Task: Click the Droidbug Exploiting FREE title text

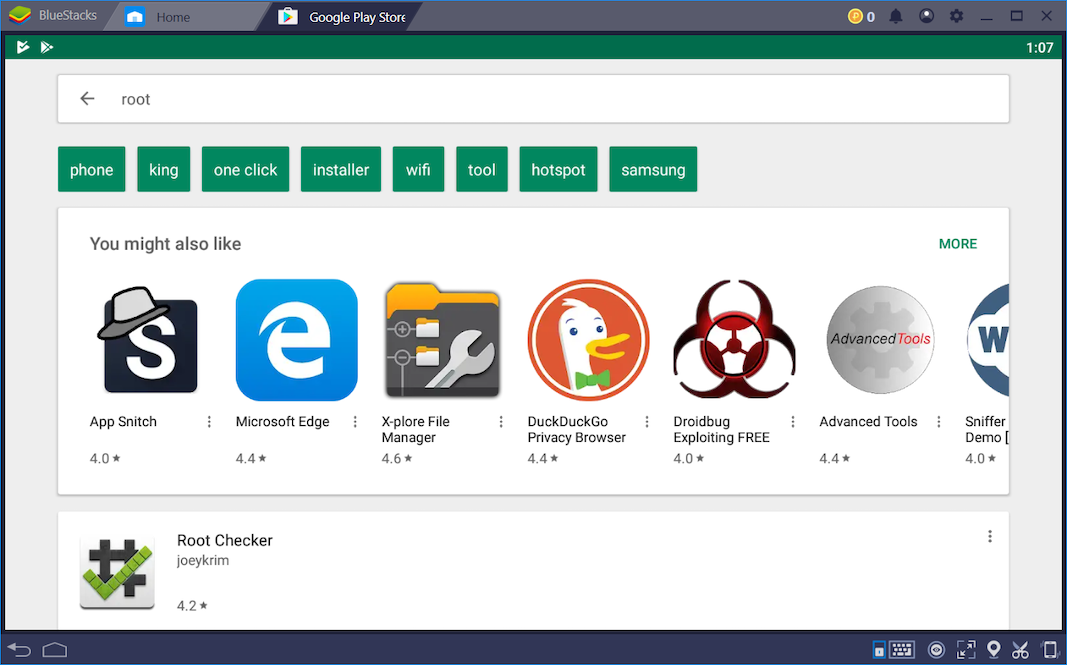Action: [721, 429]
